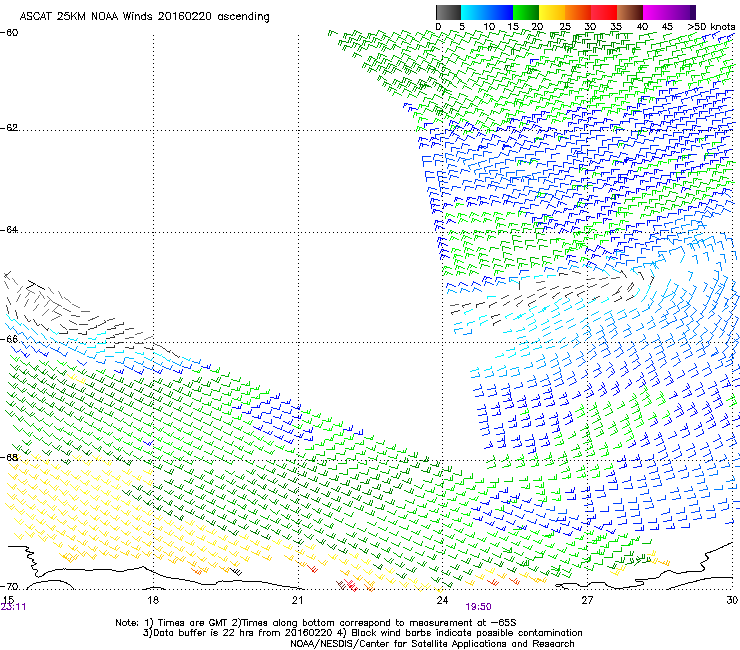740x650 pixels.
Task: Click the brown 35–40 knots legend swatch
Action: [x=630, y=12]
